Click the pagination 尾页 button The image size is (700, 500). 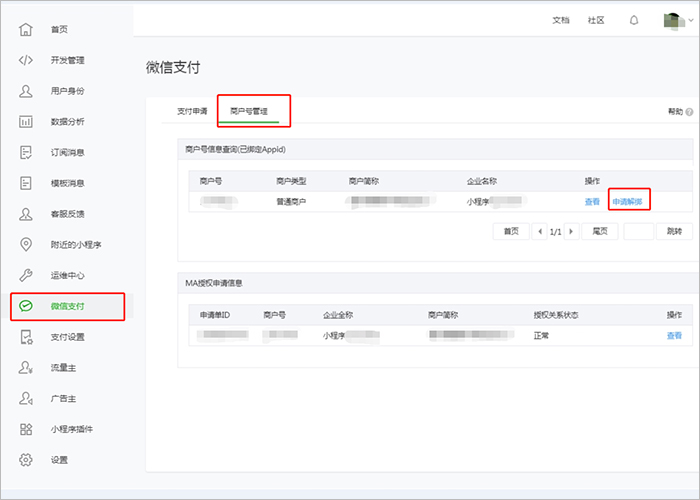coord(600,231)
